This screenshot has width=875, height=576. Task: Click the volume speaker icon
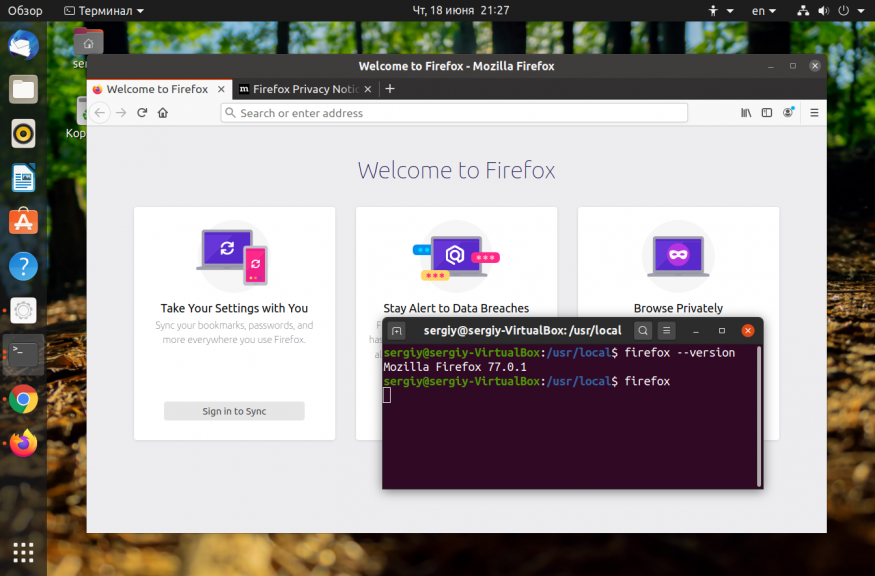point(824,11)
